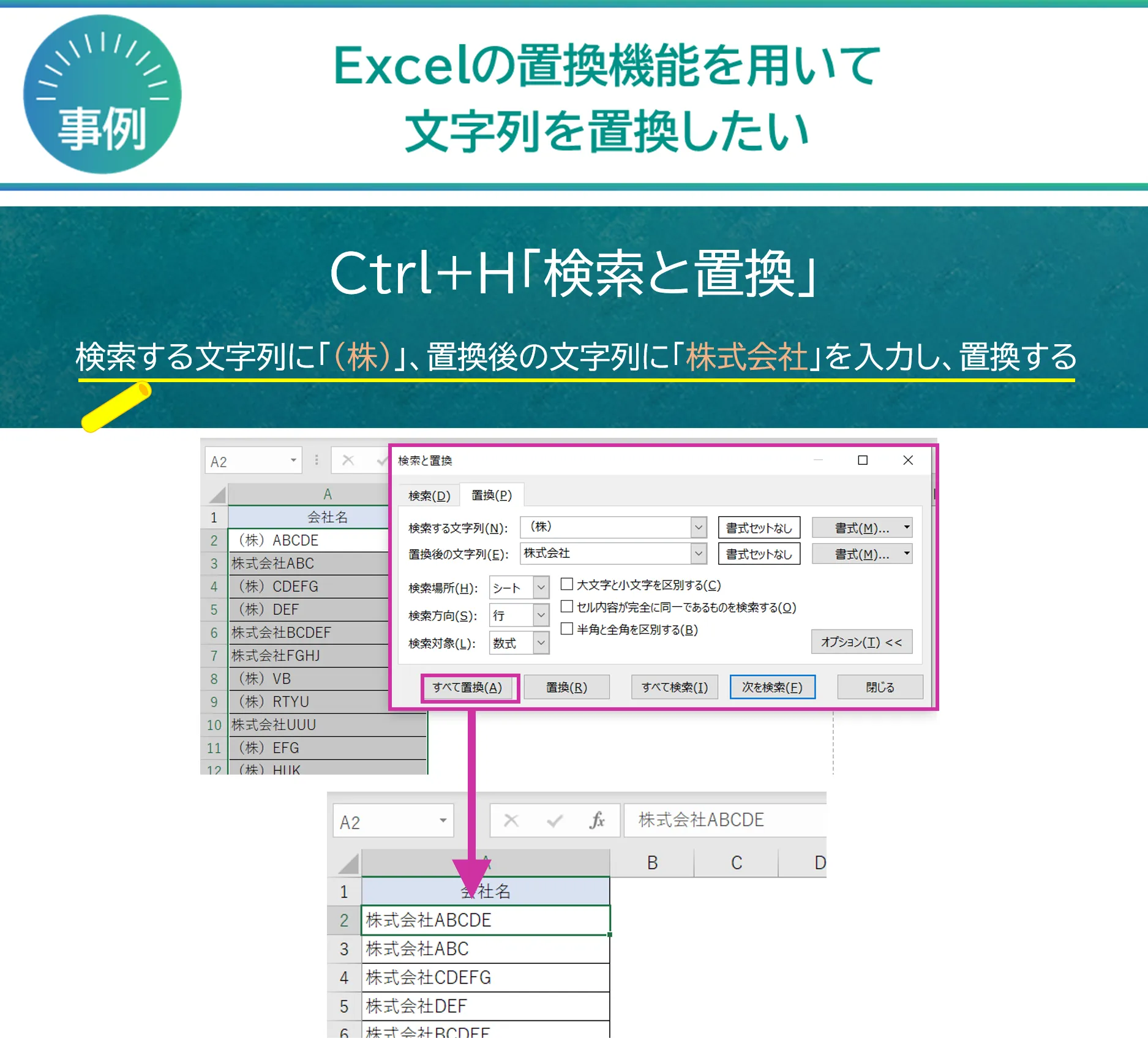The width and height of the screenshot is (1148, 1038).
Task: Click the no-format preview box for search string
Action: [x=759, y=527]
